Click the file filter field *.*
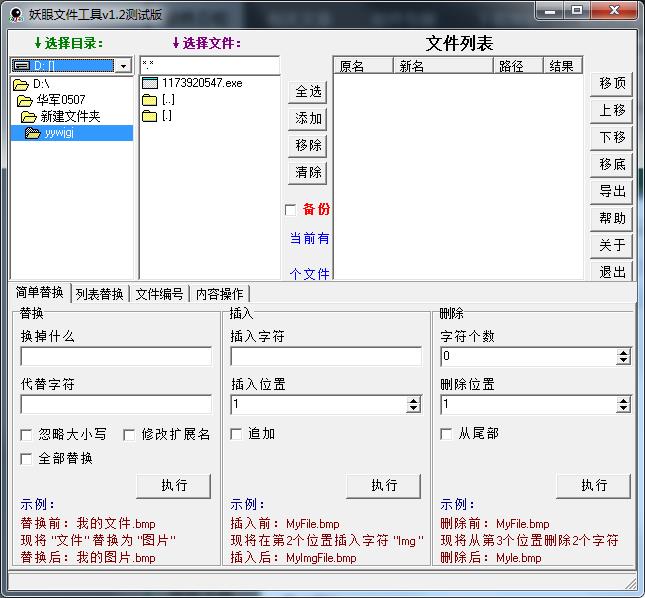This screenshot has height=598, width=645. [x=210, y=65]
